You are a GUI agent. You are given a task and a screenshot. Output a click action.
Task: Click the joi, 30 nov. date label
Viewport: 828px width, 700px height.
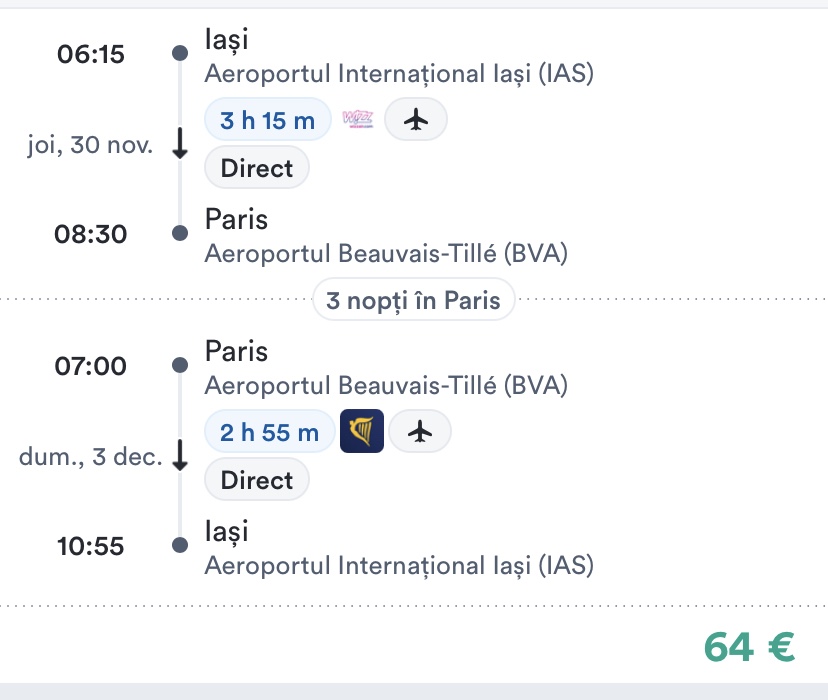90,145
